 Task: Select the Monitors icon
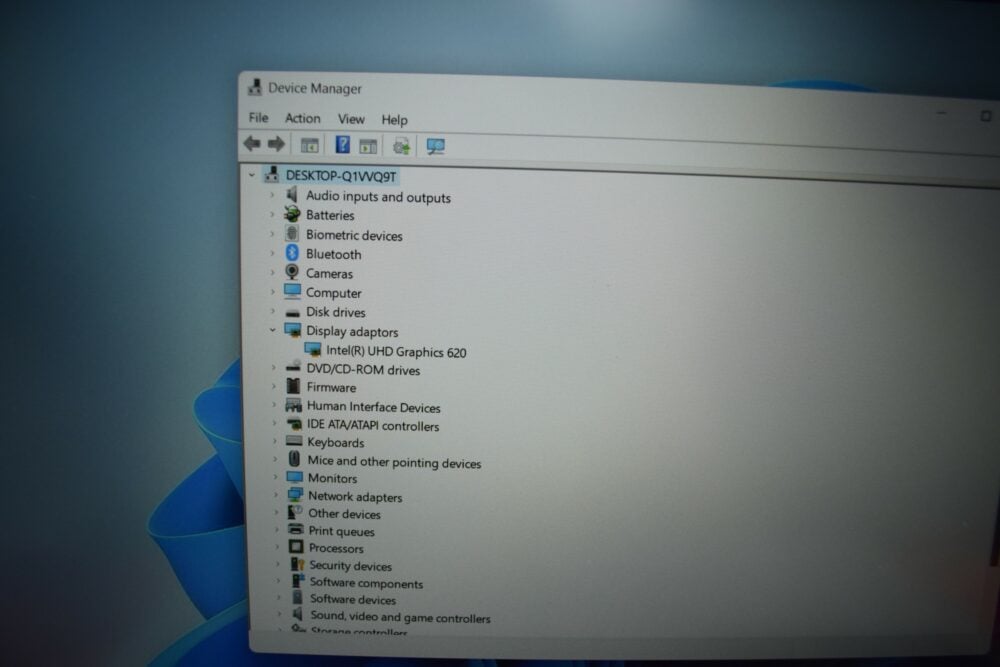click(x=295, y=476)
